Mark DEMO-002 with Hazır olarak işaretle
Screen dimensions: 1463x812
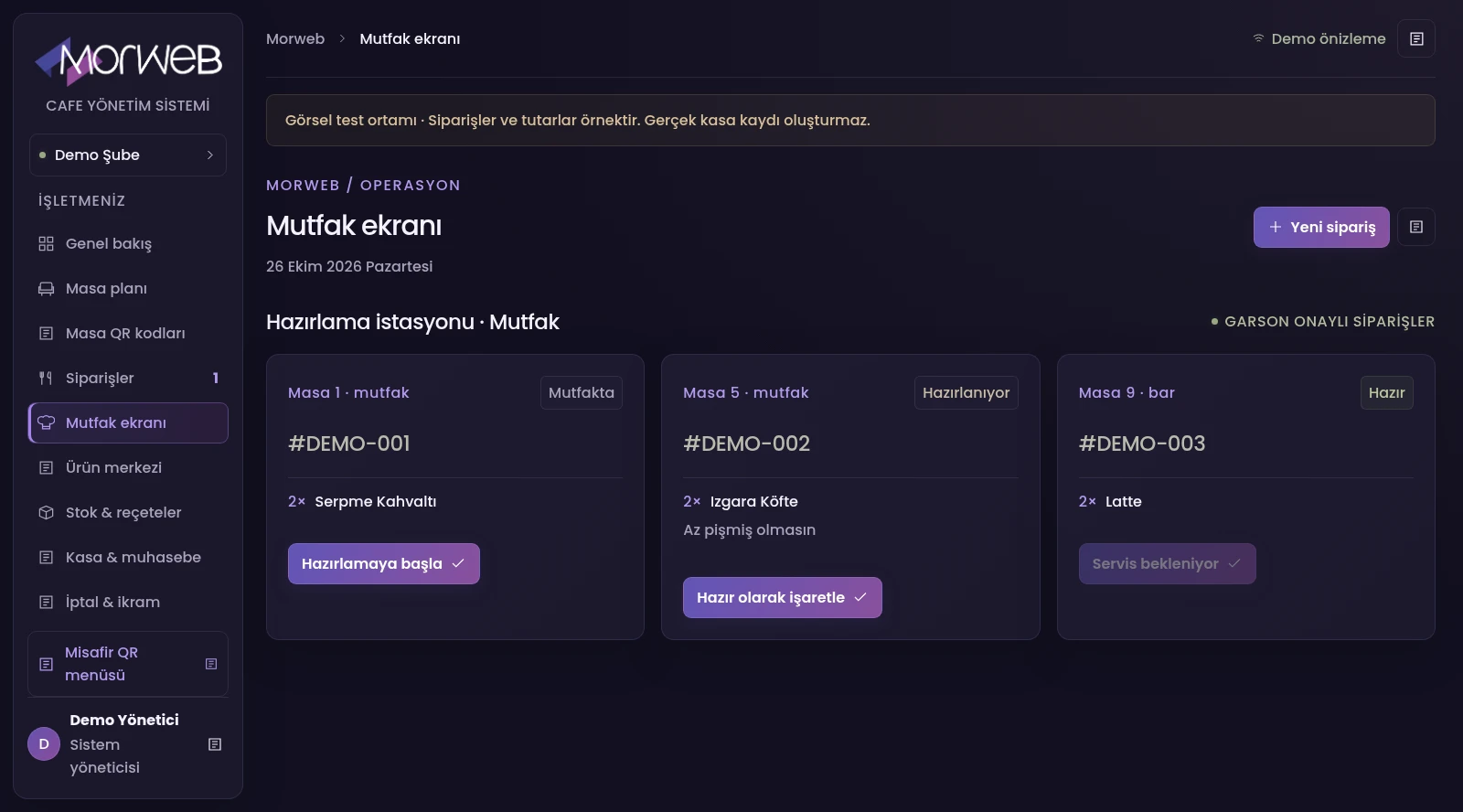(783, 597)
